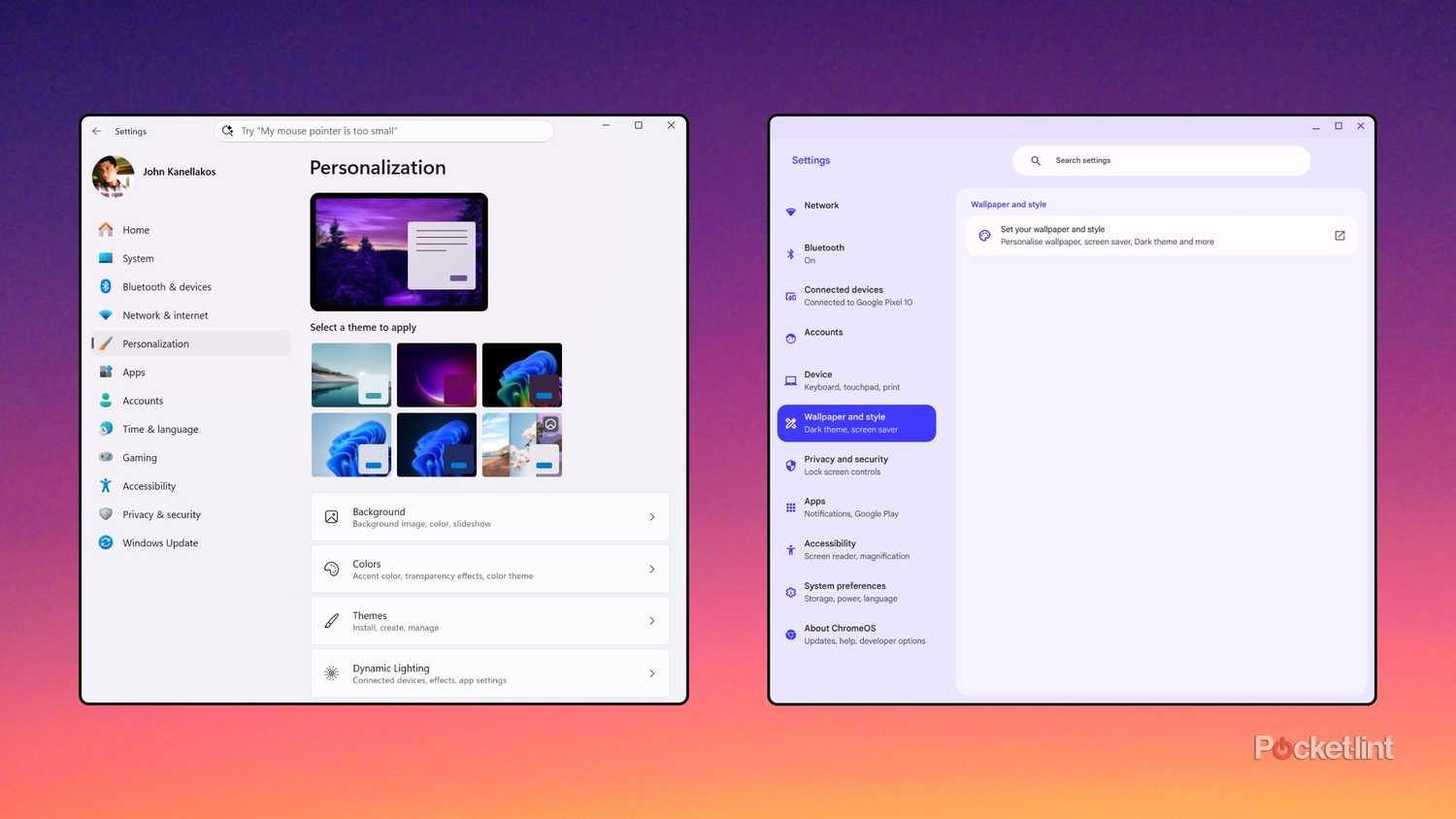This screenshot has width=1456, height=819.
Task: Select the dark purple theme thumbnail
Action: click(436, 375)
